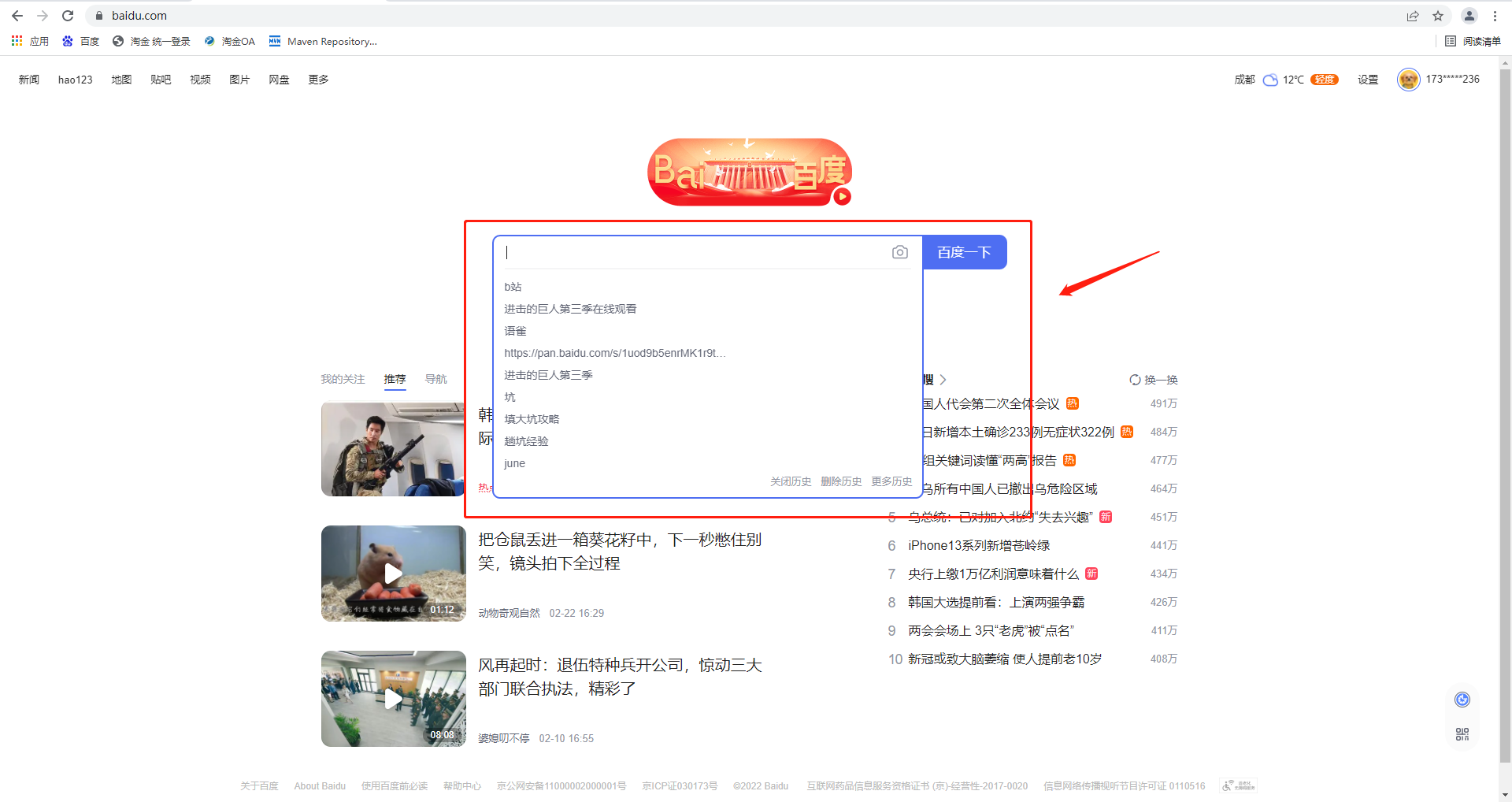Open 网盘 in top navigation
This screenshot has height=802, width=1512.
coord(279,80)
